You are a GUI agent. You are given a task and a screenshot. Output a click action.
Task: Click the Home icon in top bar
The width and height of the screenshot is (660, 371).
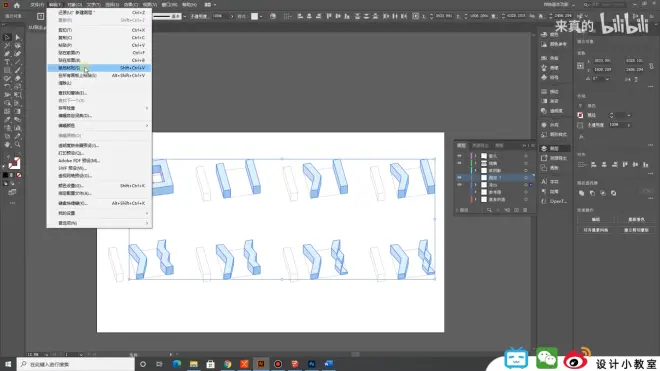(x=17, y=5)
